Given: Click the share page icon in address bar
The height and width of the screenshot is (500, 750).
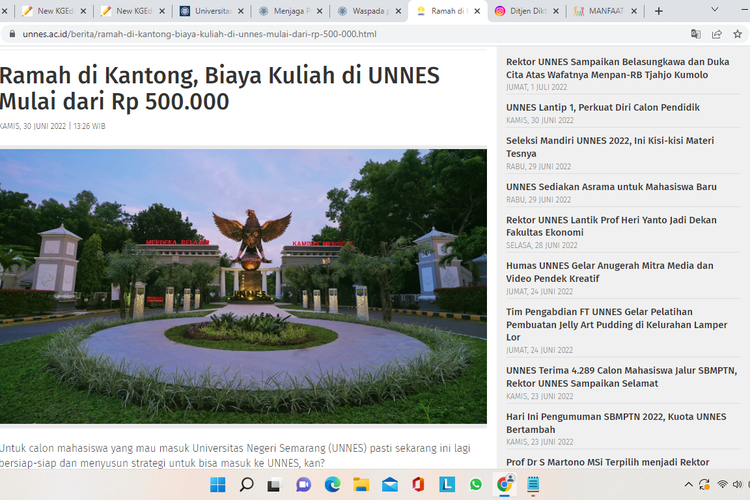Looking at the screenshot, I should 717,33.
